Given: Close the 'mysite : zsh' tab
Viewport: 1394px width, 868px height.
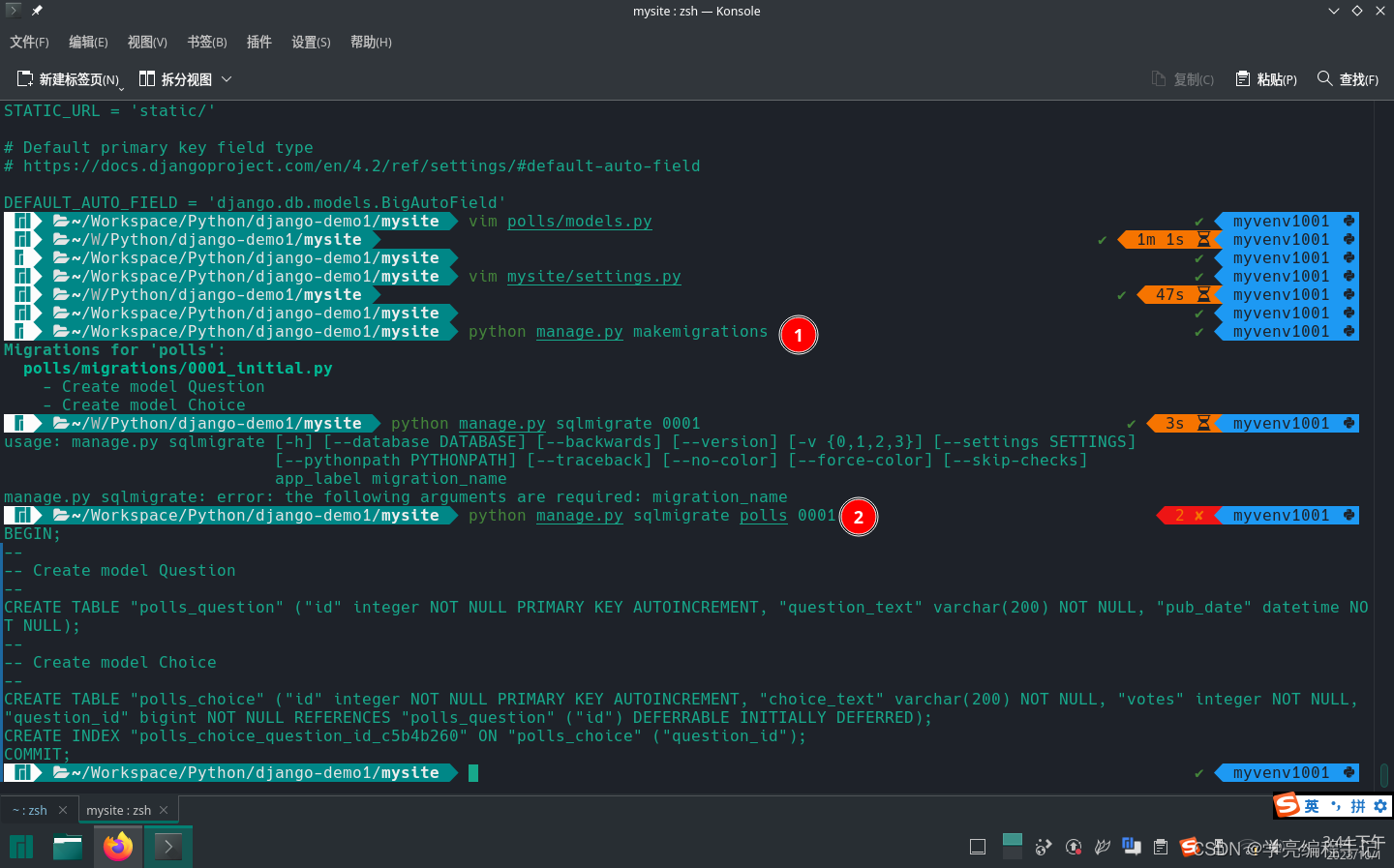Looking at the screenshot, I should coord(164,810).
